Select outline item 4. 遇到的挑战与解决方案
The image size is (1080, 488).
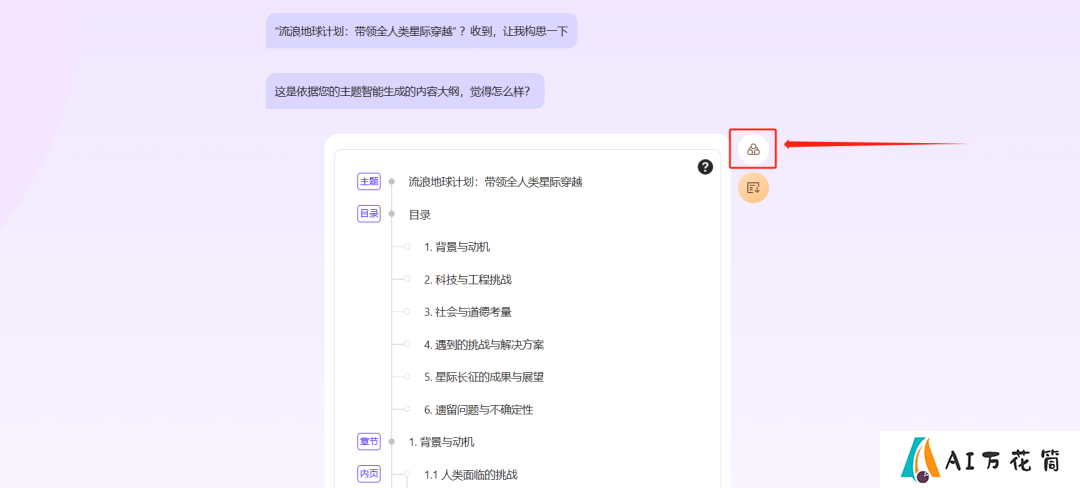pos(484,345)
